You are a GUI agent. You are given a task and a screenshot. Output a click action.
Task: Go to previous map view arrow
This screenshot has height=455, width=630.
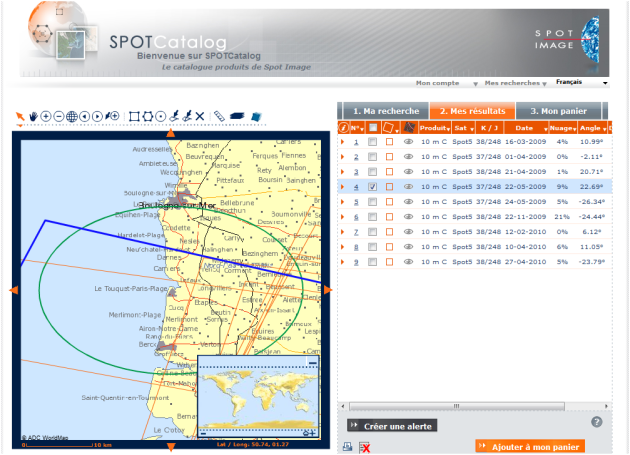(84, 117)
